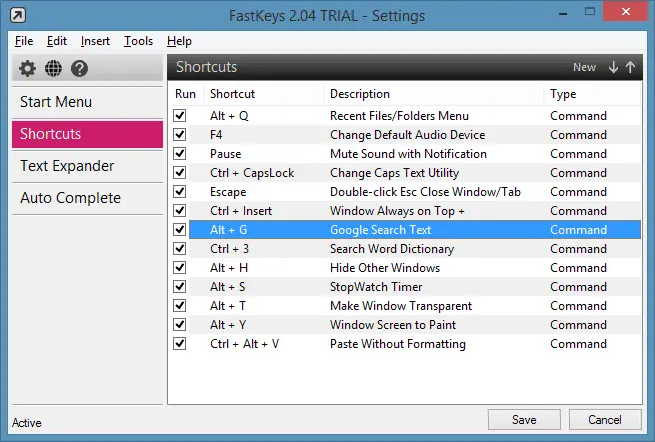Screen dimensions: 655x442
Task: Click the Active status text
Action: click(x=27, y=423)
